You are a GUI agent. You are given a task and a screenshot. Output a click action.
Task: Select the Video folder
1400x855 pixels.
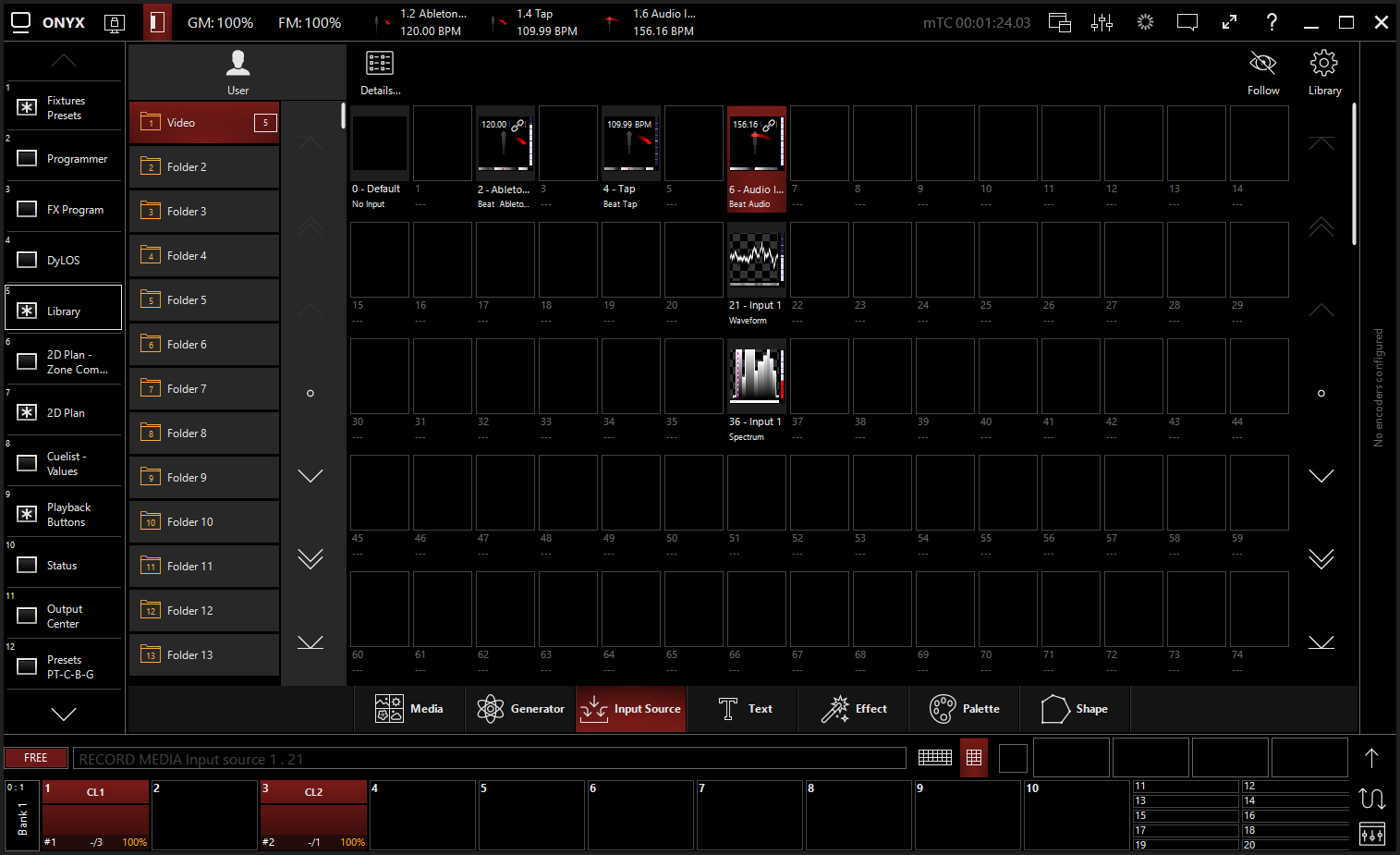click(x=204, y=123)
